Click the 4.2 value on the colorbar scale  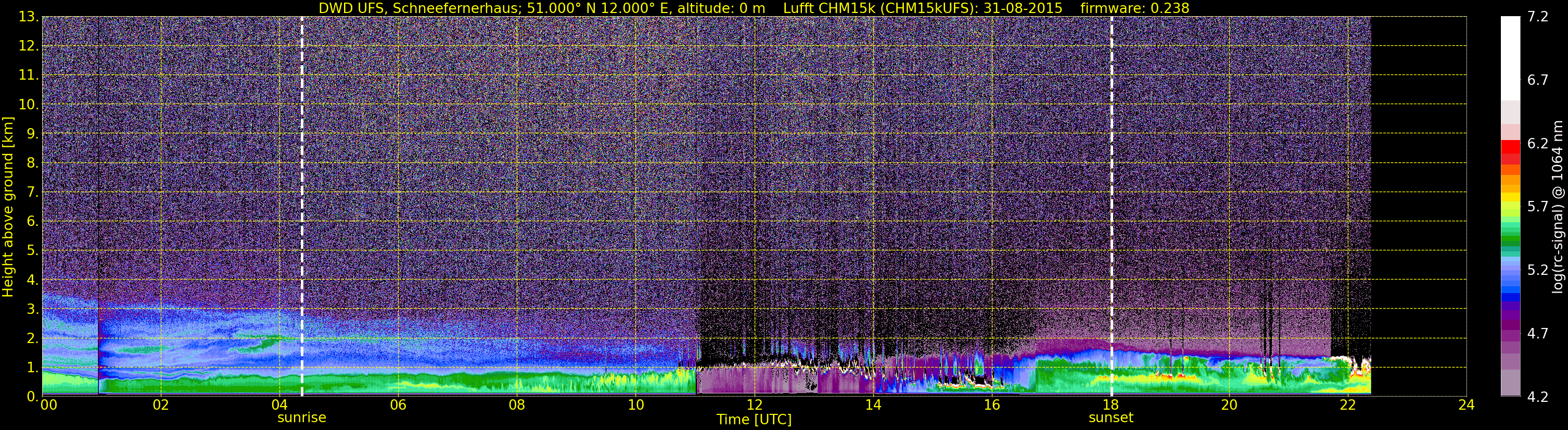pyautogui.click(x=1538, y=397)
